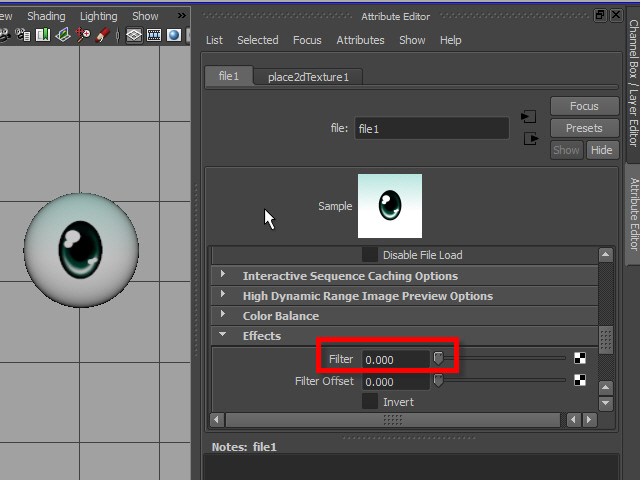Switch to the file1 tab

[x=229, y=76]
